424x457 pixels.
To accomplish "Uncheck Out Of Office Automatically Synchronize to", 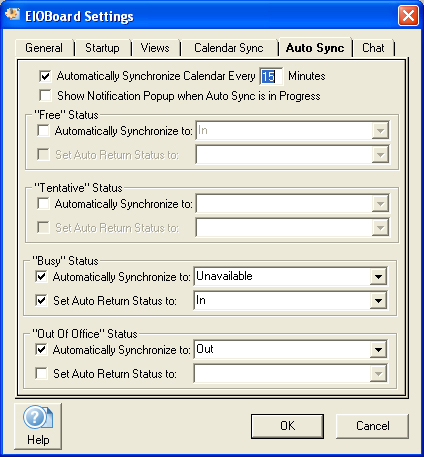I will click(41, 350).
